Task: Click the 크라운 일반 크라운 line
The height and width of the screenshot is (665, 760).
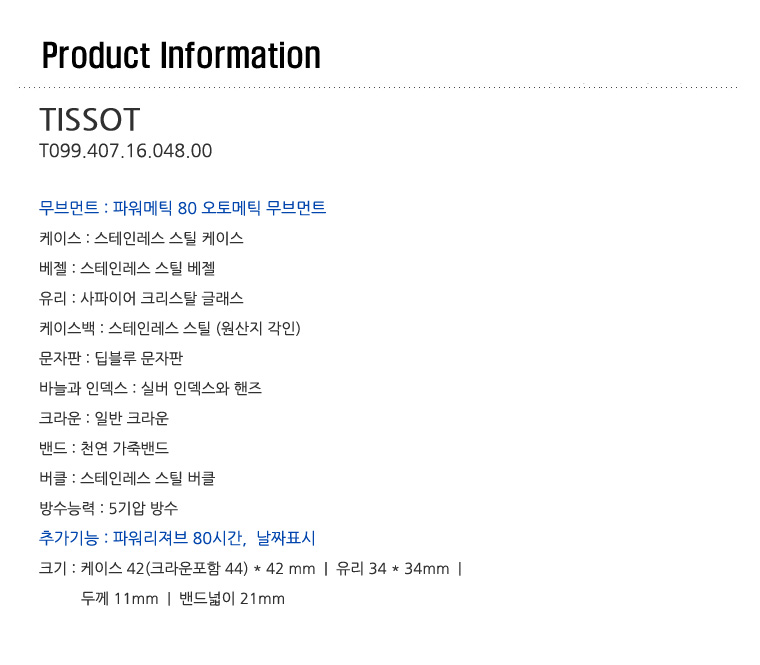Action: 104,418
